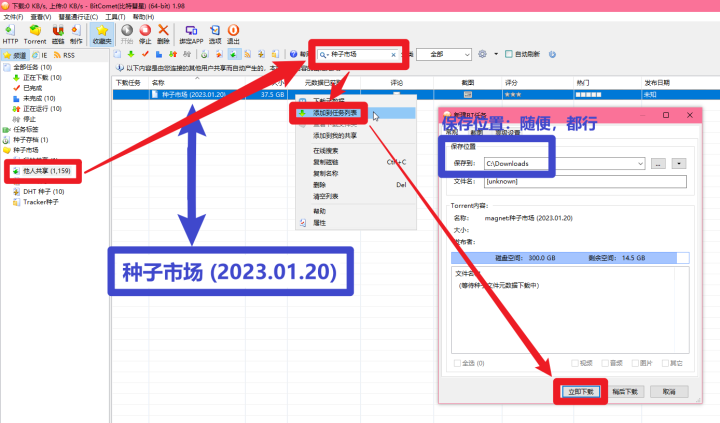The height and width of the screenshot is (423, 720).
Task: Toggle the other (其它) file type checkbox
Action: pyautogui.click(x=665, y=363)
